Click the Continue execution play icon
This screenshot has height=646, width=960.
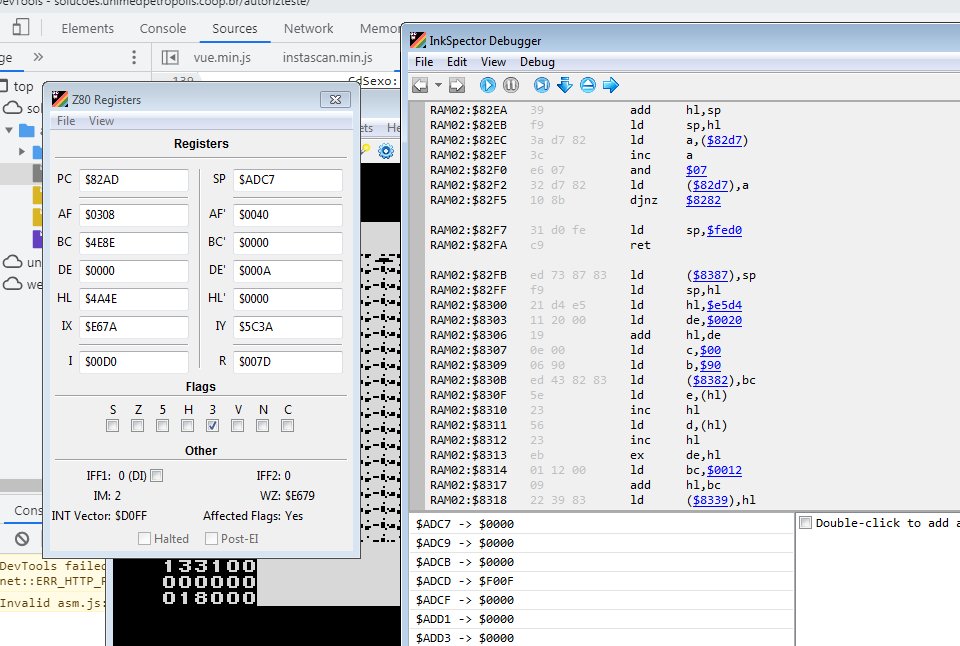point(488,85)
